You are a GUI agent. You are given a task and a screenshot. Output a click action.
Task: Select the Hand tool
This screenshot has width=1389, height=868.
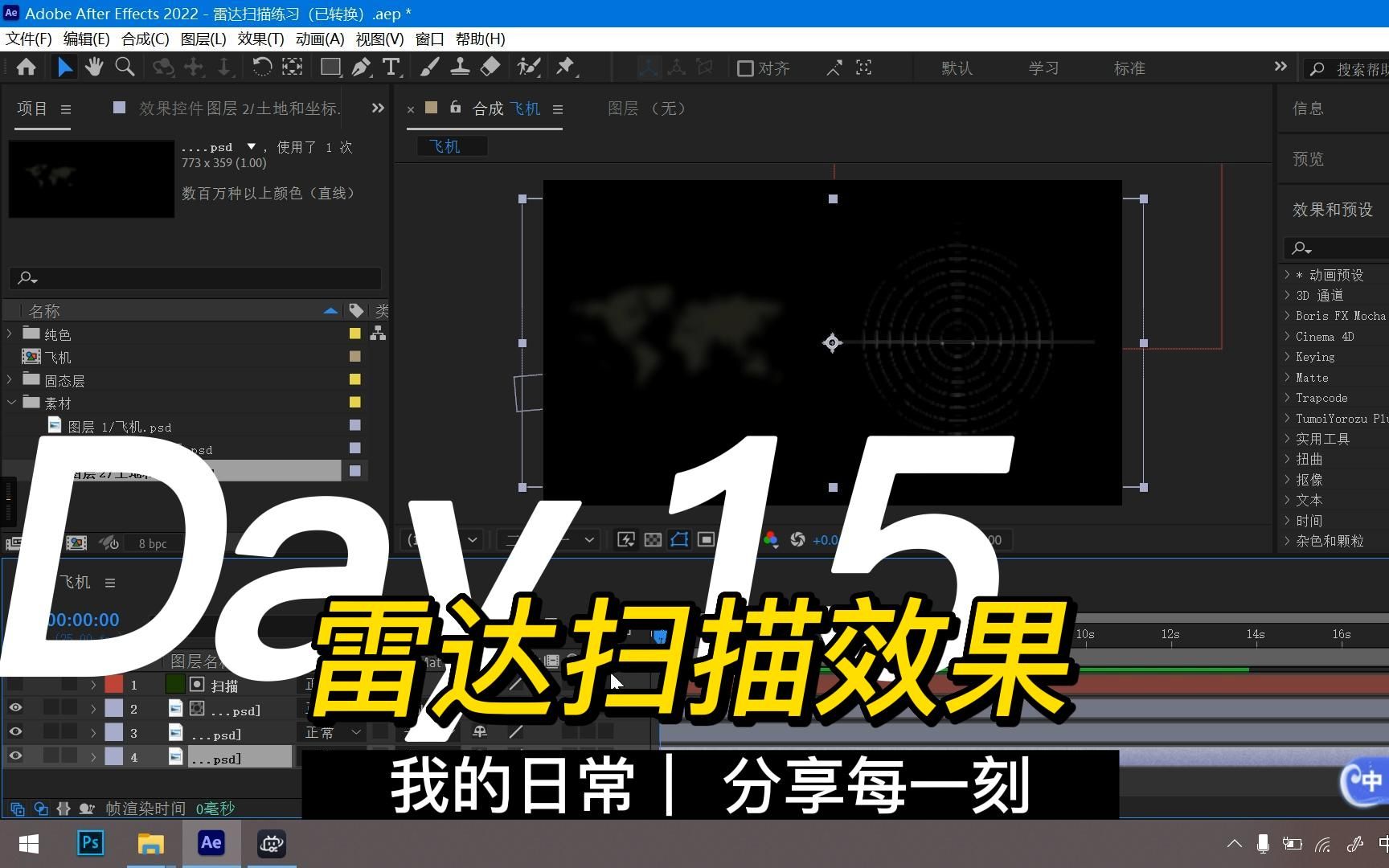point(94,67)
